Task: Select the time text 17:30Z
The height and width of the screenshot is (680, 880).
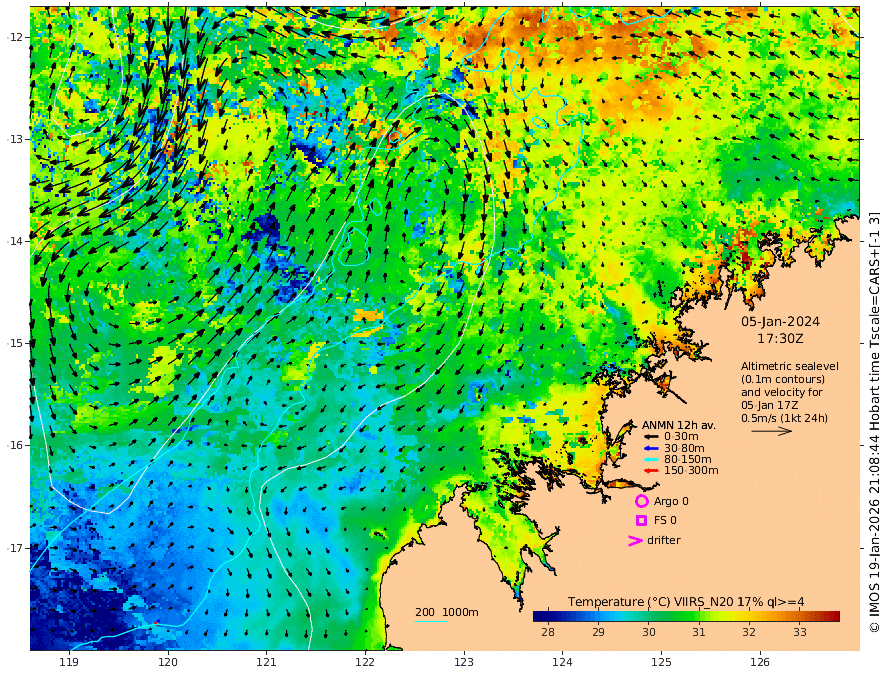Action: click(780, 339)
